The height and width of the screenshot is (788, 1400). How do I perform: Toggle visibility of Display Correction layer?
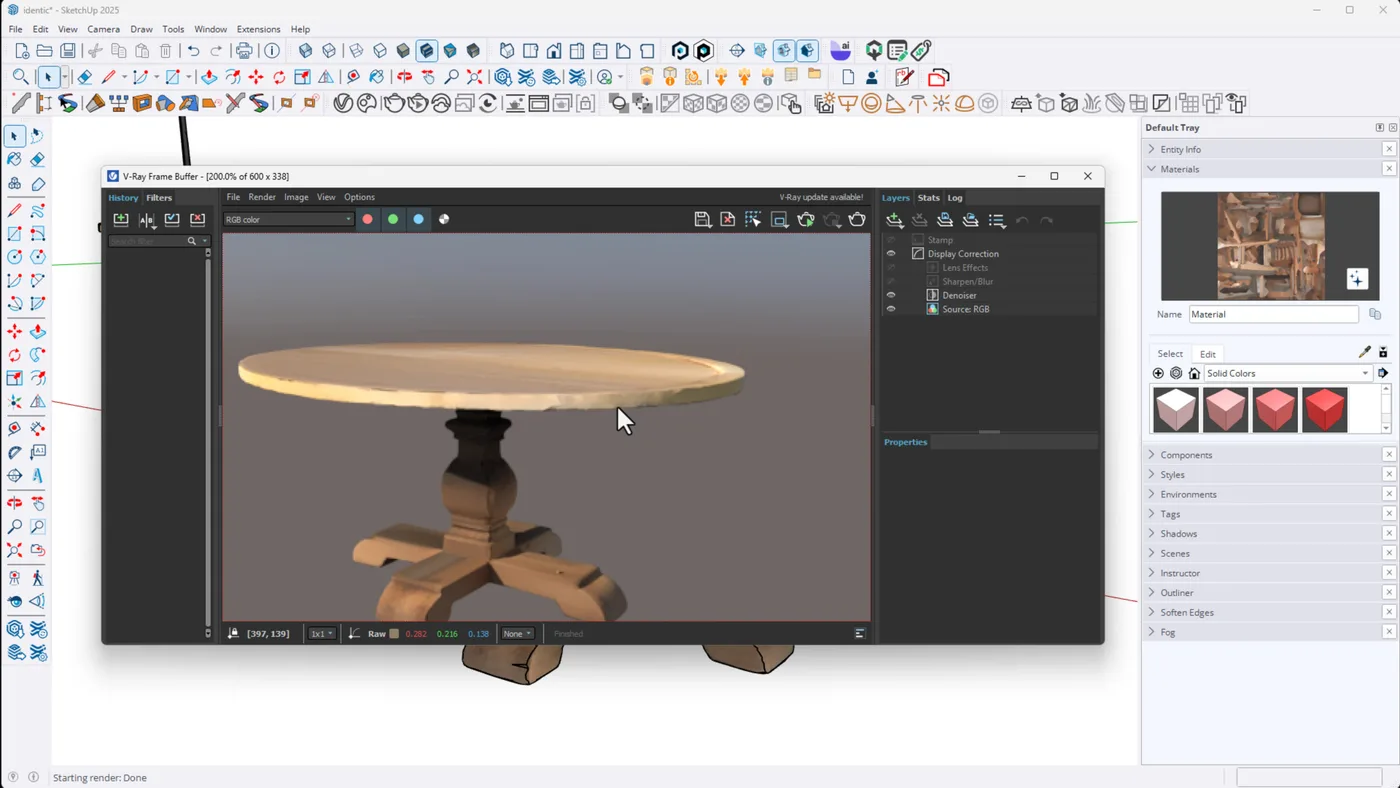click(x=891, y=254)
